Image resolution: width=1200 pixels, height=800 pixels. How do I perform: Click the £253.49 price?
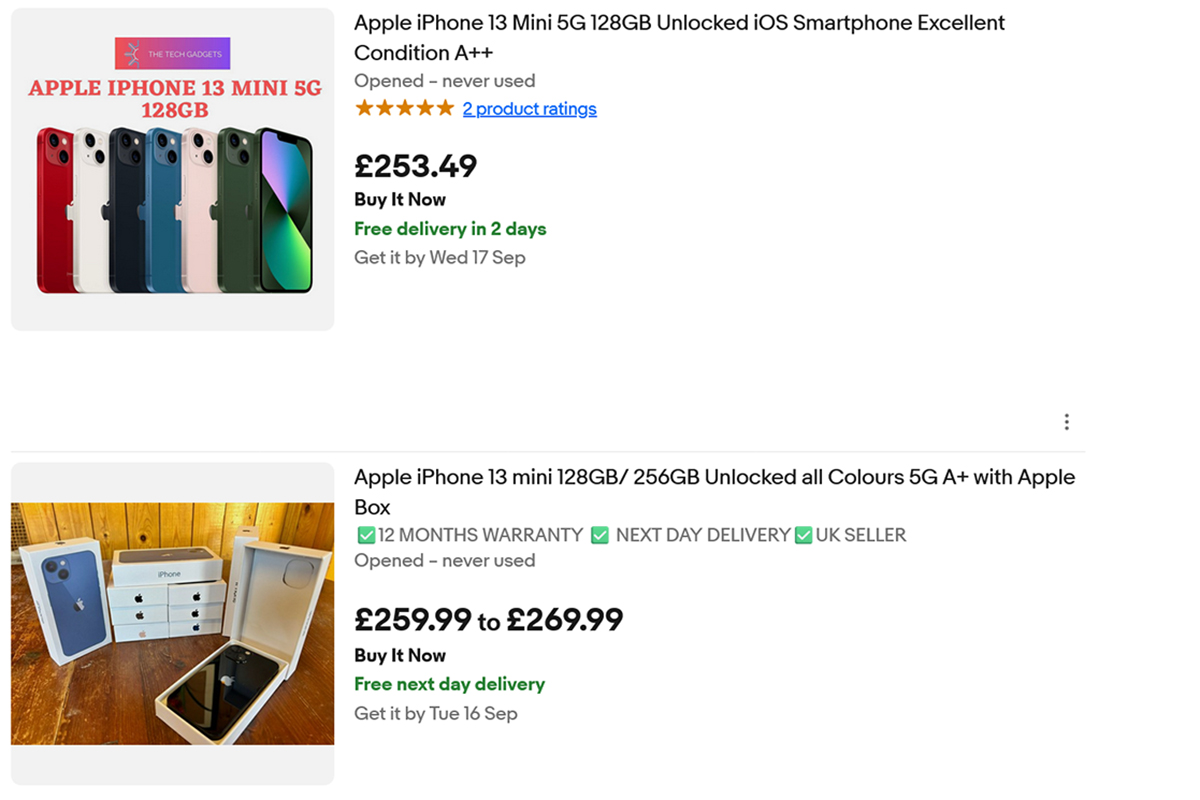tap(415, 166)
